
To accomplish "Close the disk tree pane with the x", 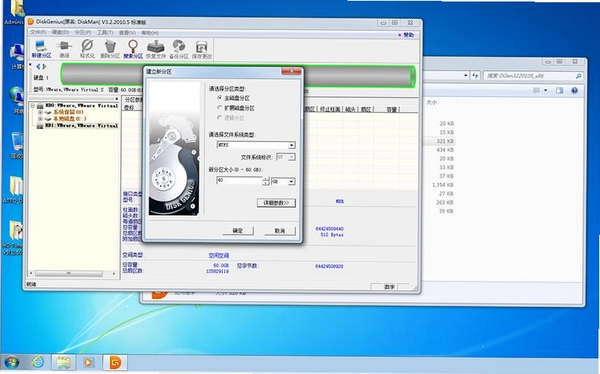I will (x=117, y=99).
